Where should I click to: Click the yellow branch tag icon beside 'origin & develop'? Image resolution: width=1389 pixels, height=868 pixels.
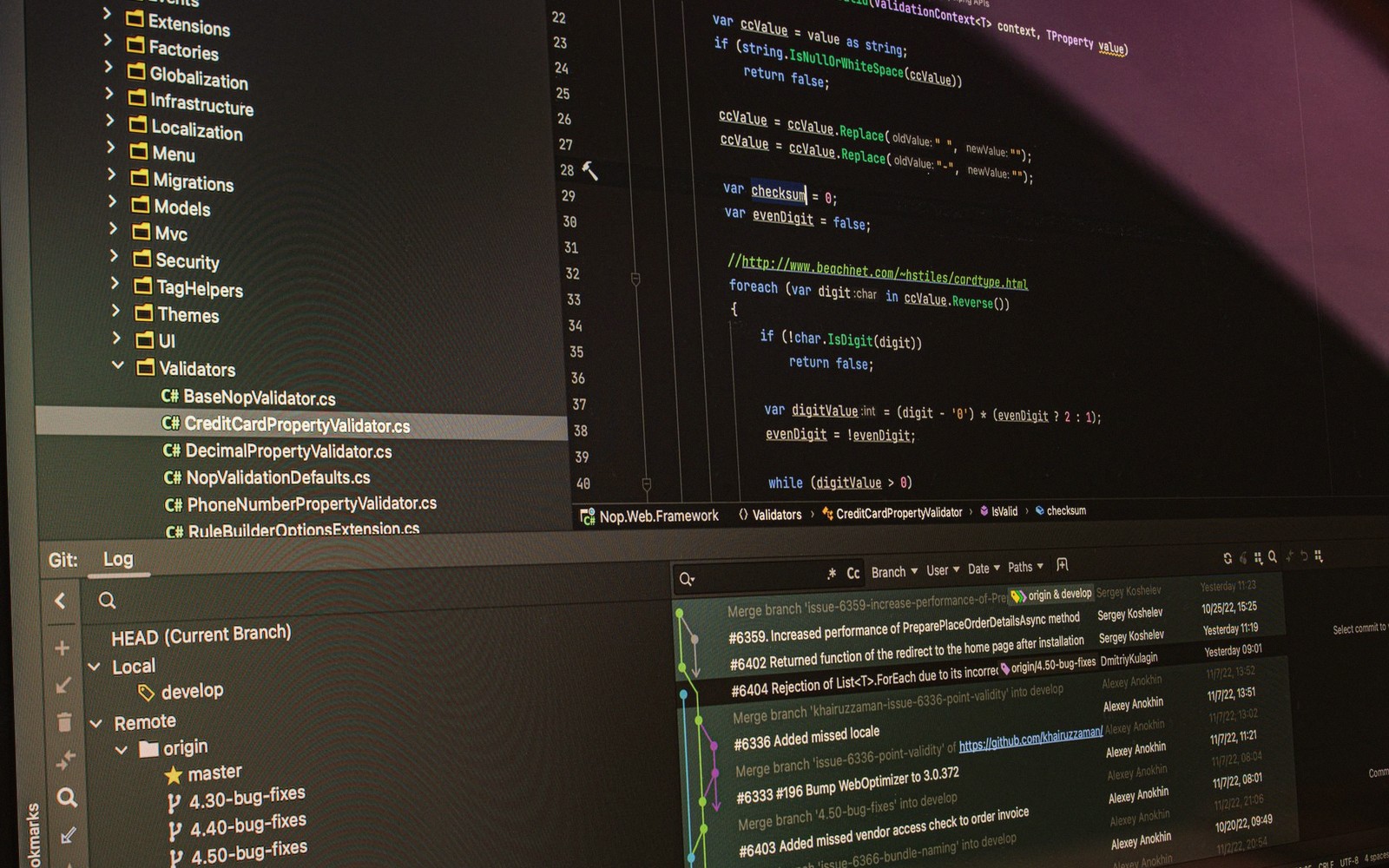(x=1018, y=596)
